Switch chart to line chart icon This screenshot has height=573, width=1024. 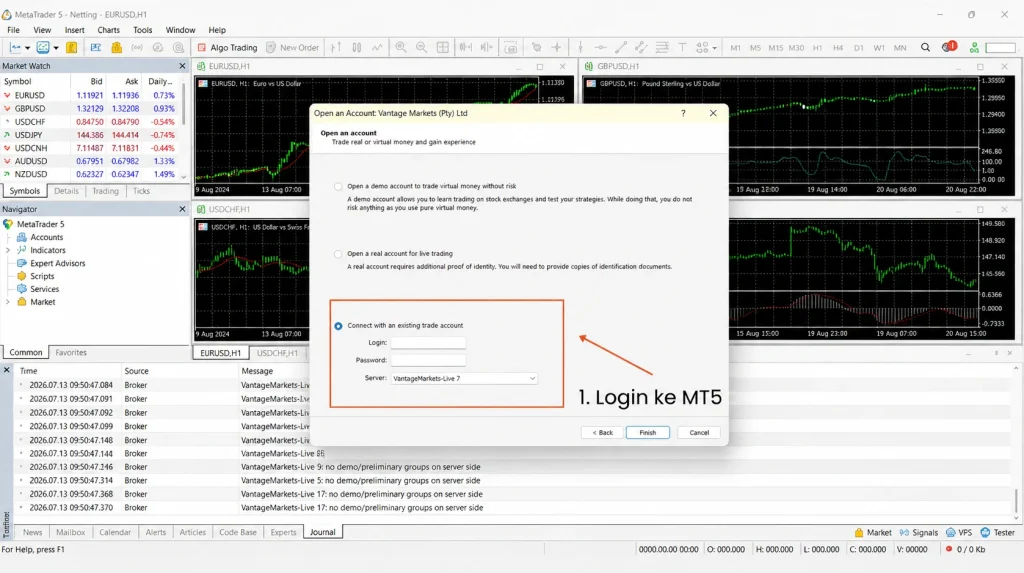[x=377, y=48]
